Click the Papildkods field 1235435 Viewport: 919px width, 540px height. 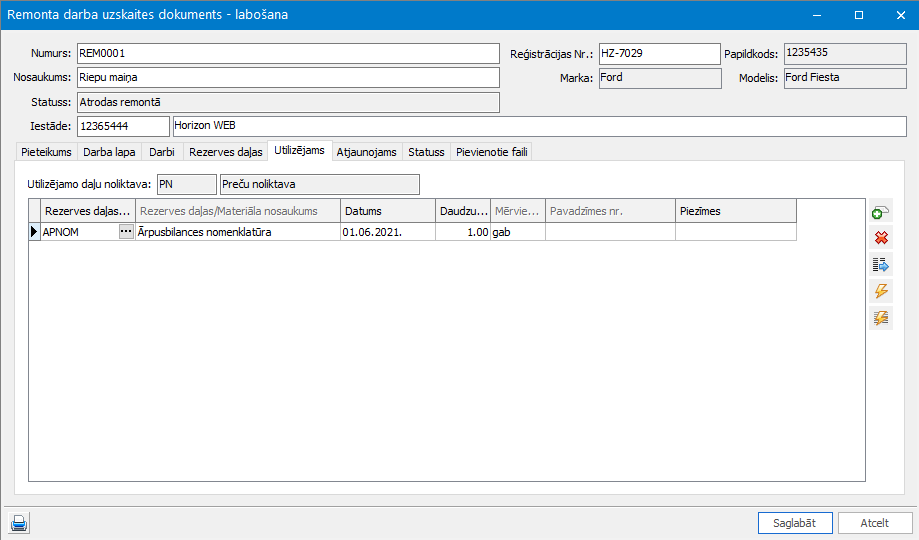point(845,53)
